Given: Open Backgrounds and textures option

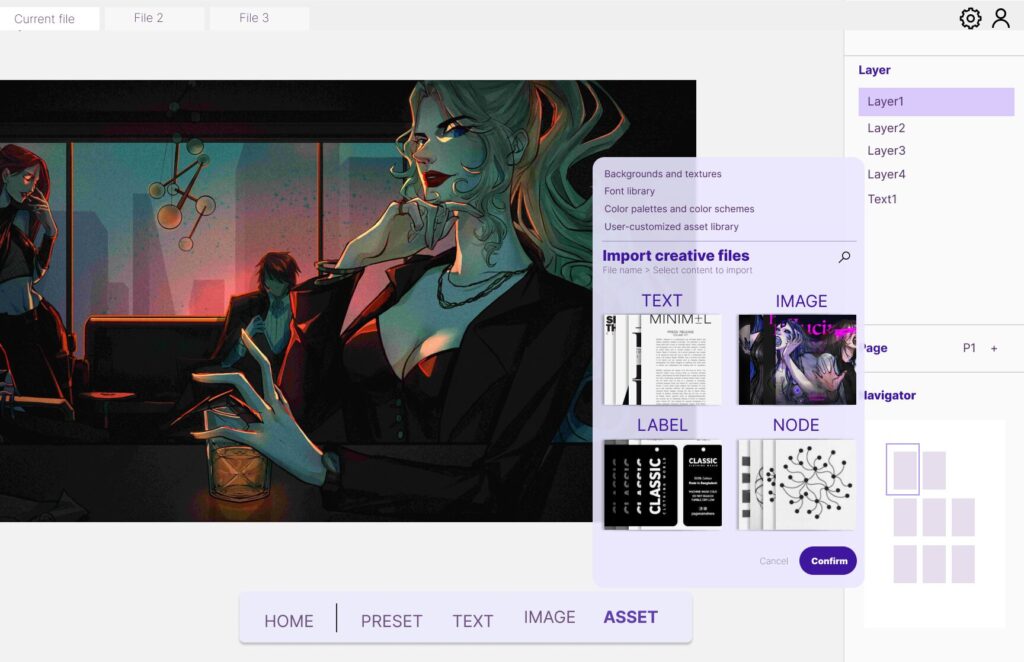Looking at the screenshot, I should [662, 174].
